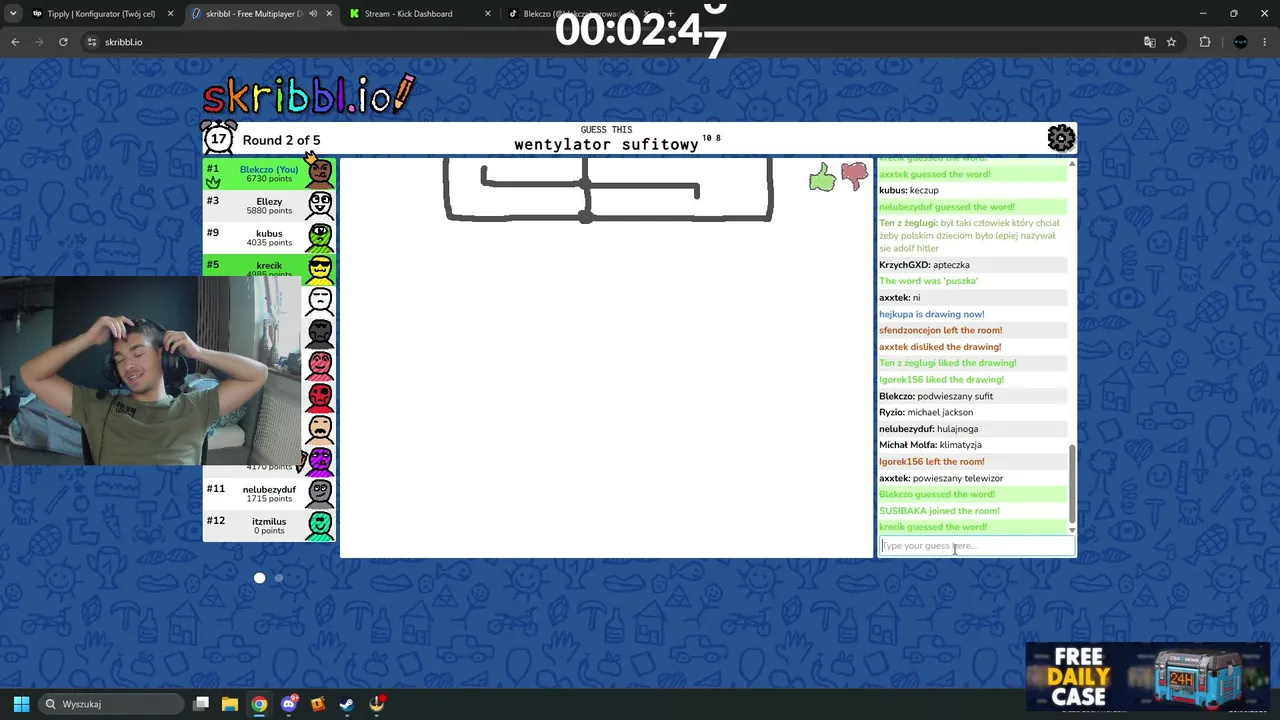Click the 'Round 2 of 5' label
Viewport: 1280px width, 720px height.
coord(281,140)
